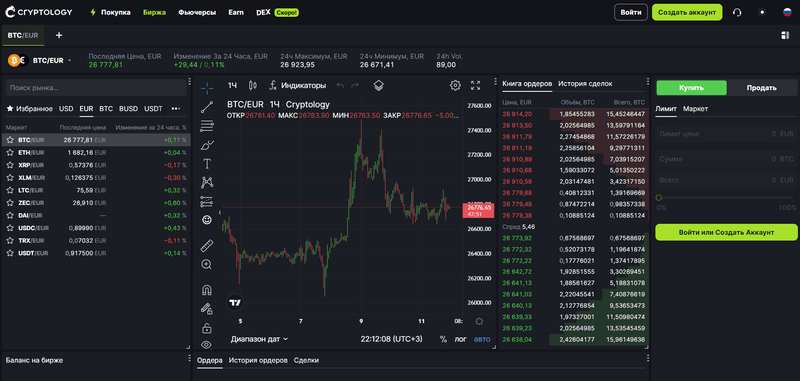Select the ruler measure tool
Viewport: 800px width, 381px height.
pyautogui.click(x=207, y=245)
